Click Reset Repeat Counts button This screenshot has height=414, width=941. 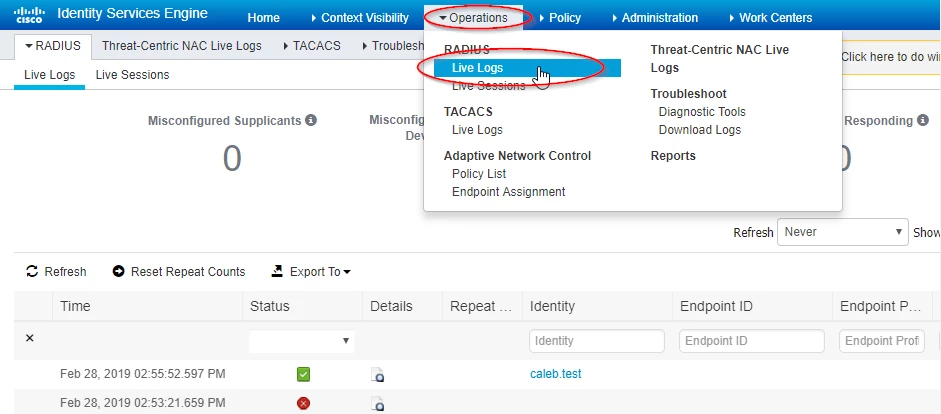point(179,271)
